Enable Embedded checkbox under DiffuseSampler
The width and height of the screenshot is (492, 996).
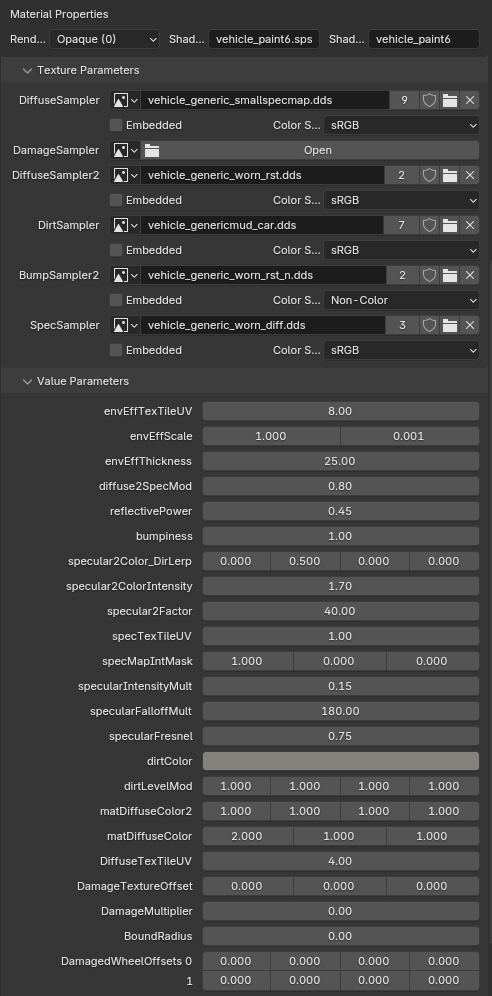116,125
